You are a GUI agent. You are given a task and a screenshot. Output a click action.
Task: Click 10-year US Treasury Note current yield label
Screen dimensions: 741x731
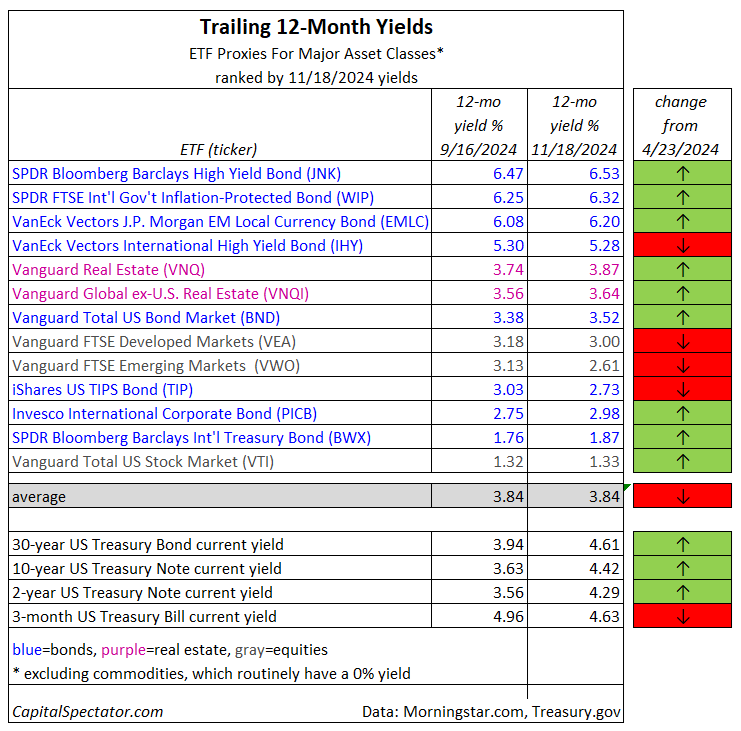coord(146,569)
